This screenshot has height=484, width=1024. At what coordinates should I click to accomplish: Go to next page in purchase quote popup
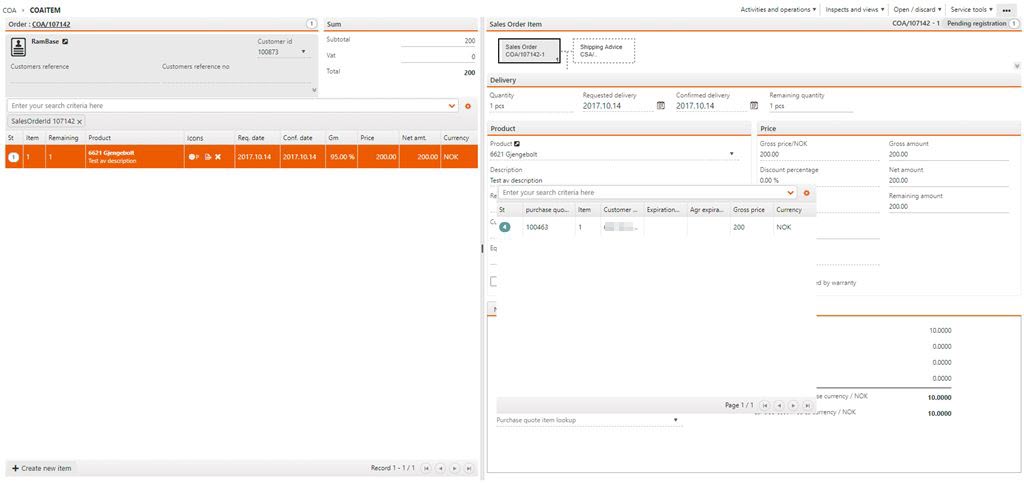click(x=792, y=405)
